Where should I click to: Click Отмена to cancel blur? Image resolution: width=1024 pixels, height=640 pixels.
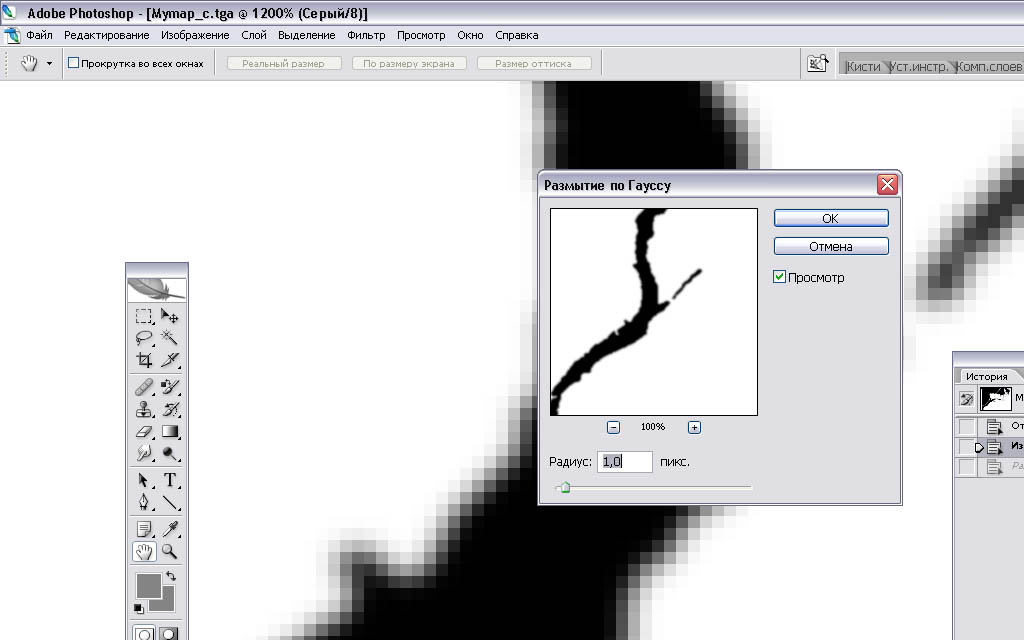click(x=831, y=246)
